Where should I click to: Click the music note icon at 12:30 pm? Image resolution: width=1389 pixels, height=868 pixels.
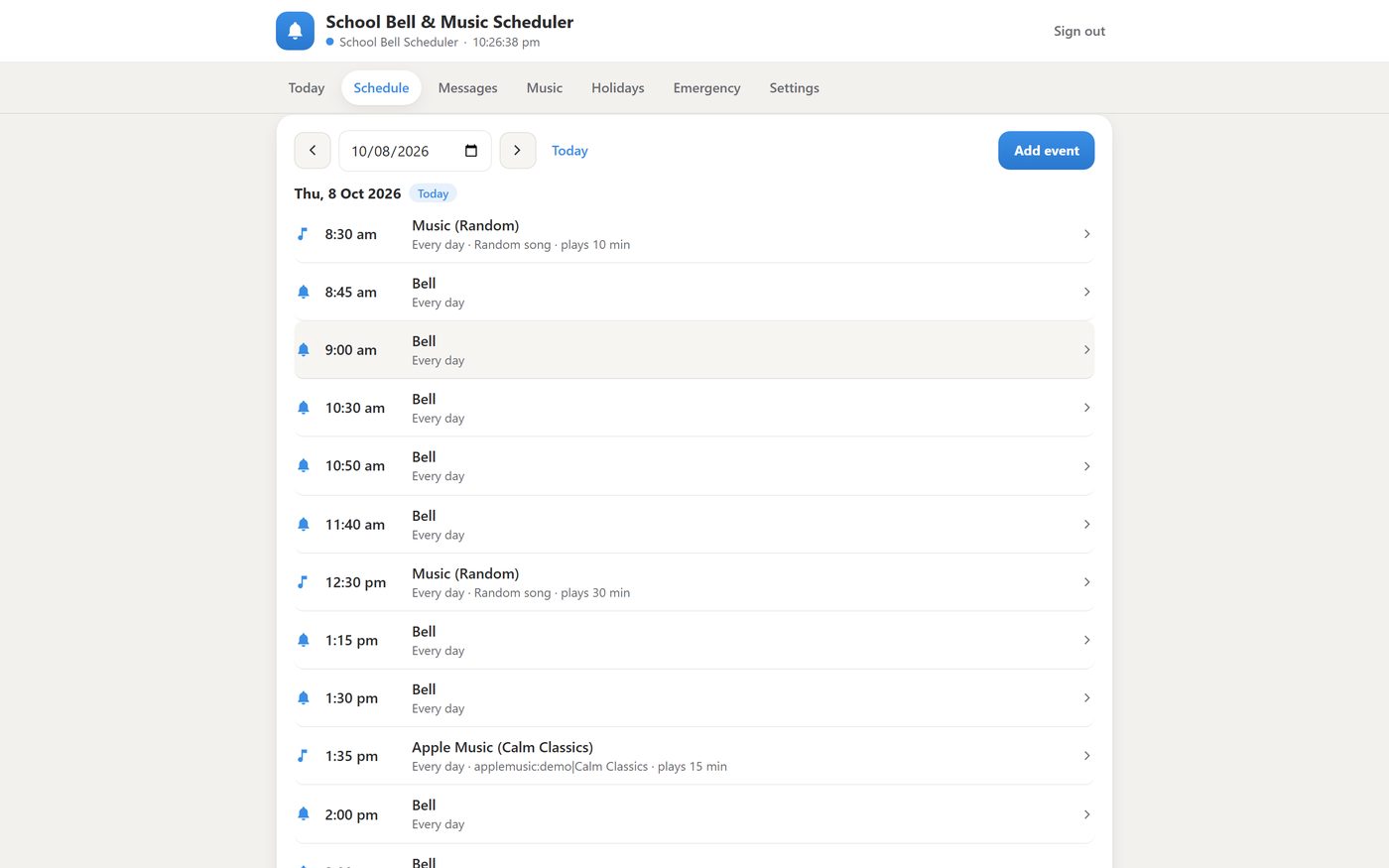[x=303, y=582]
